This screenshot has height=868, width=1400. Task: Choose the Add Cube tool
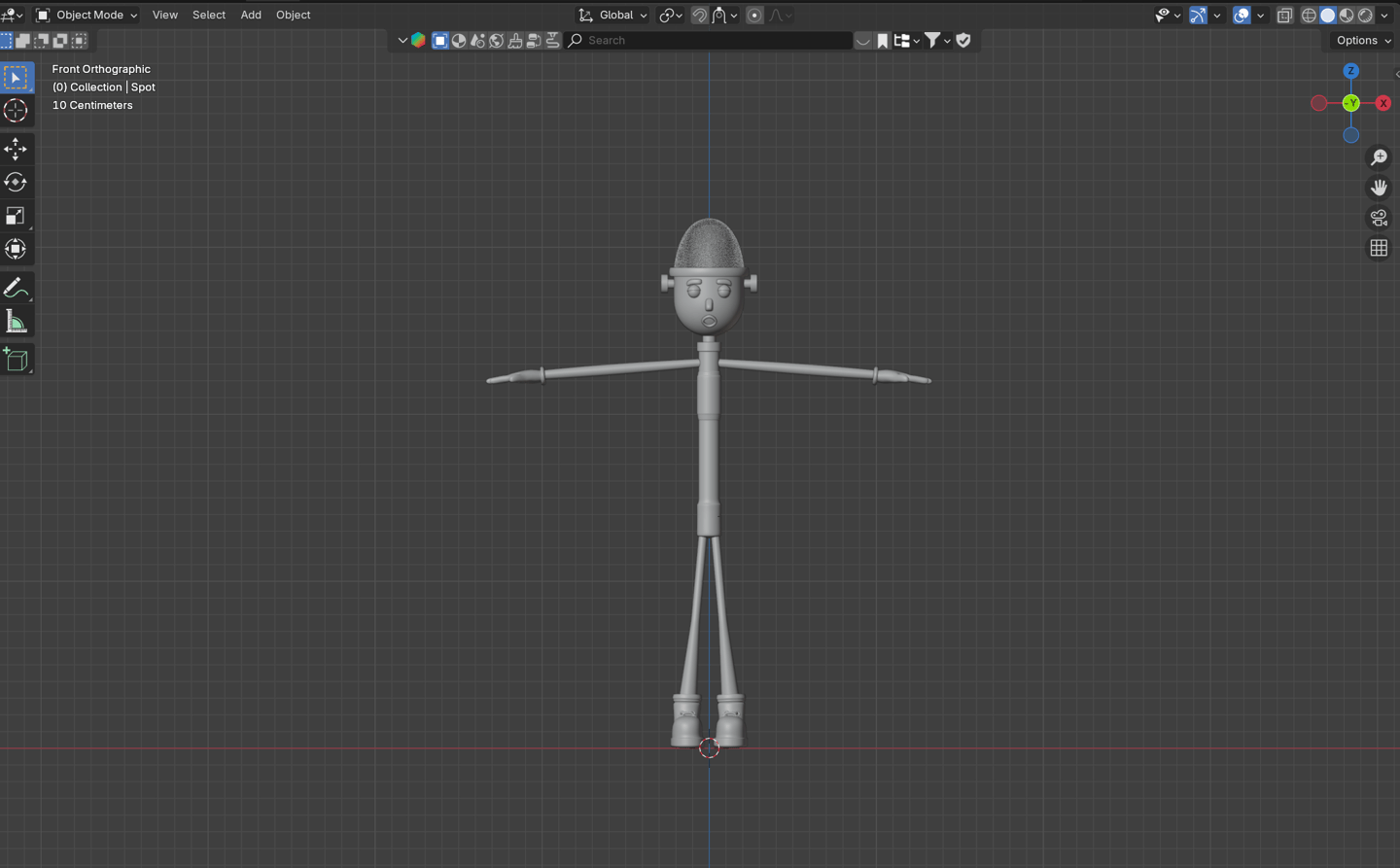click(x=16, y=360)
